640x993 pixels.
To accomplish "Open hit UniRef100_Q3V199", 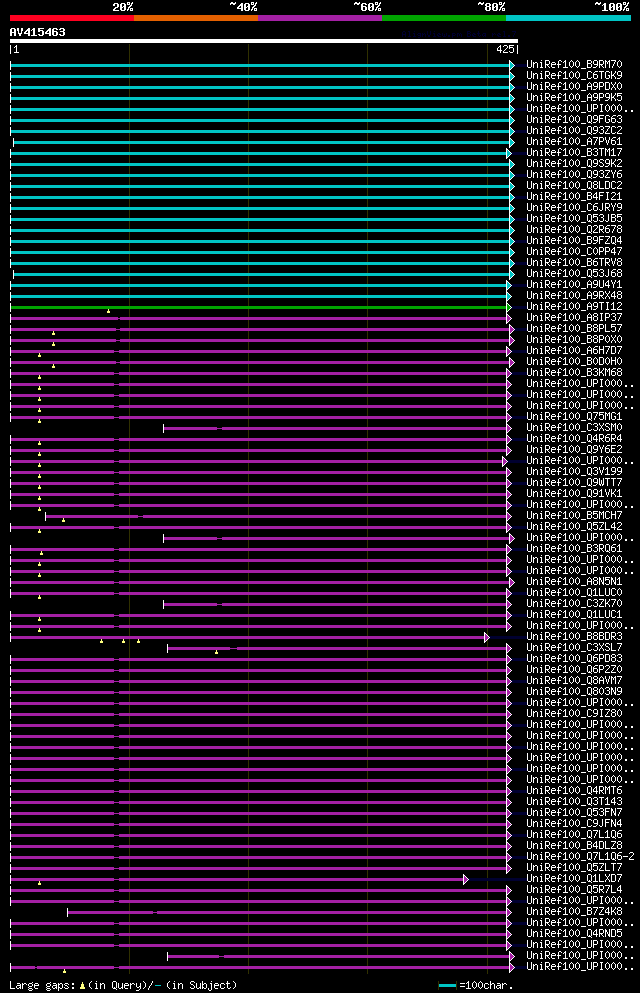I will [x=574, y=471].
